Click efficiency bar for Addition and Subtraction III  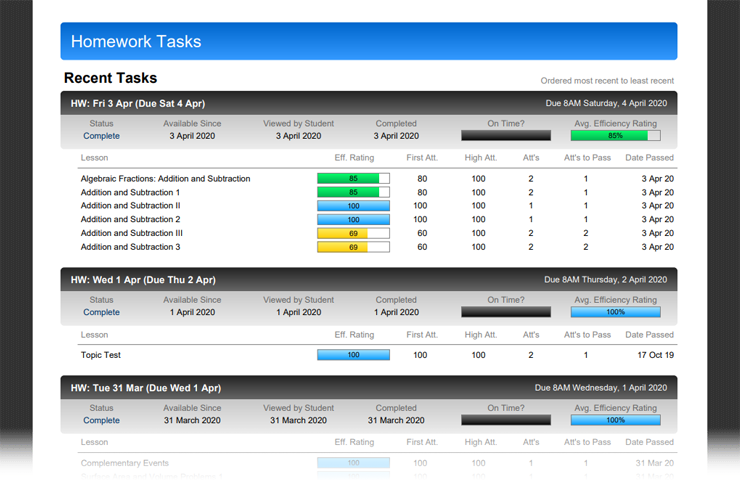click(353, 233)
